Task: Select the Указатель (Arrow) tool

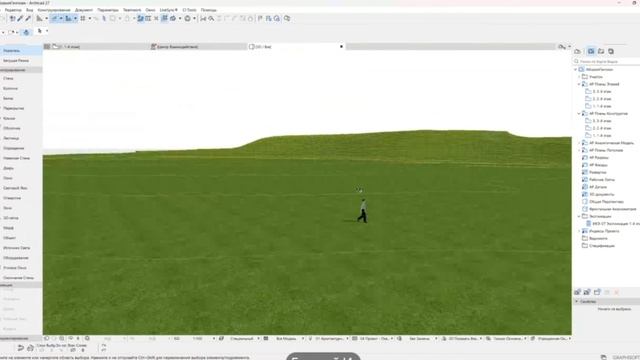Action: [20, 51]
